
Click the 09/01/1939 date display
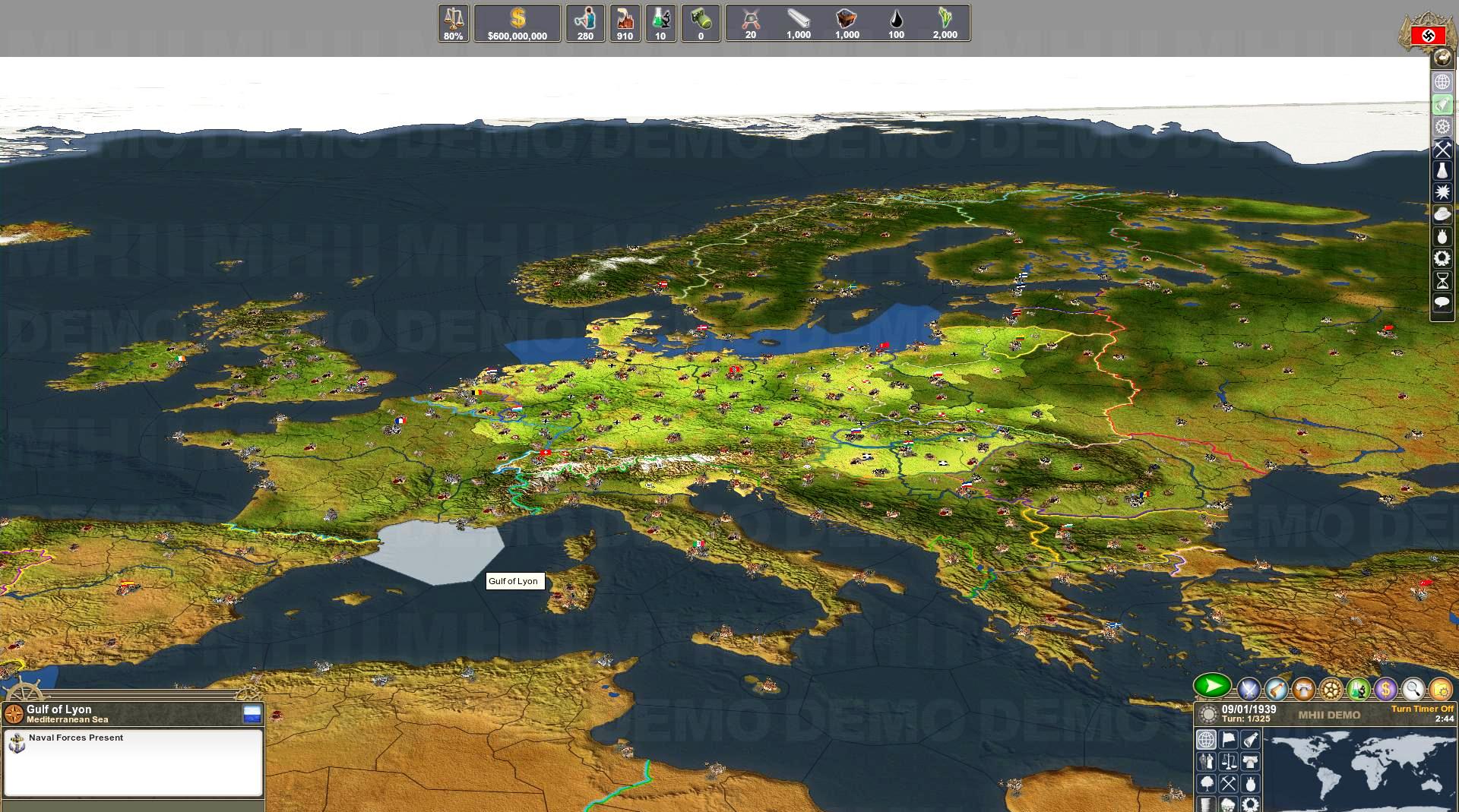tap(1249, 709)
